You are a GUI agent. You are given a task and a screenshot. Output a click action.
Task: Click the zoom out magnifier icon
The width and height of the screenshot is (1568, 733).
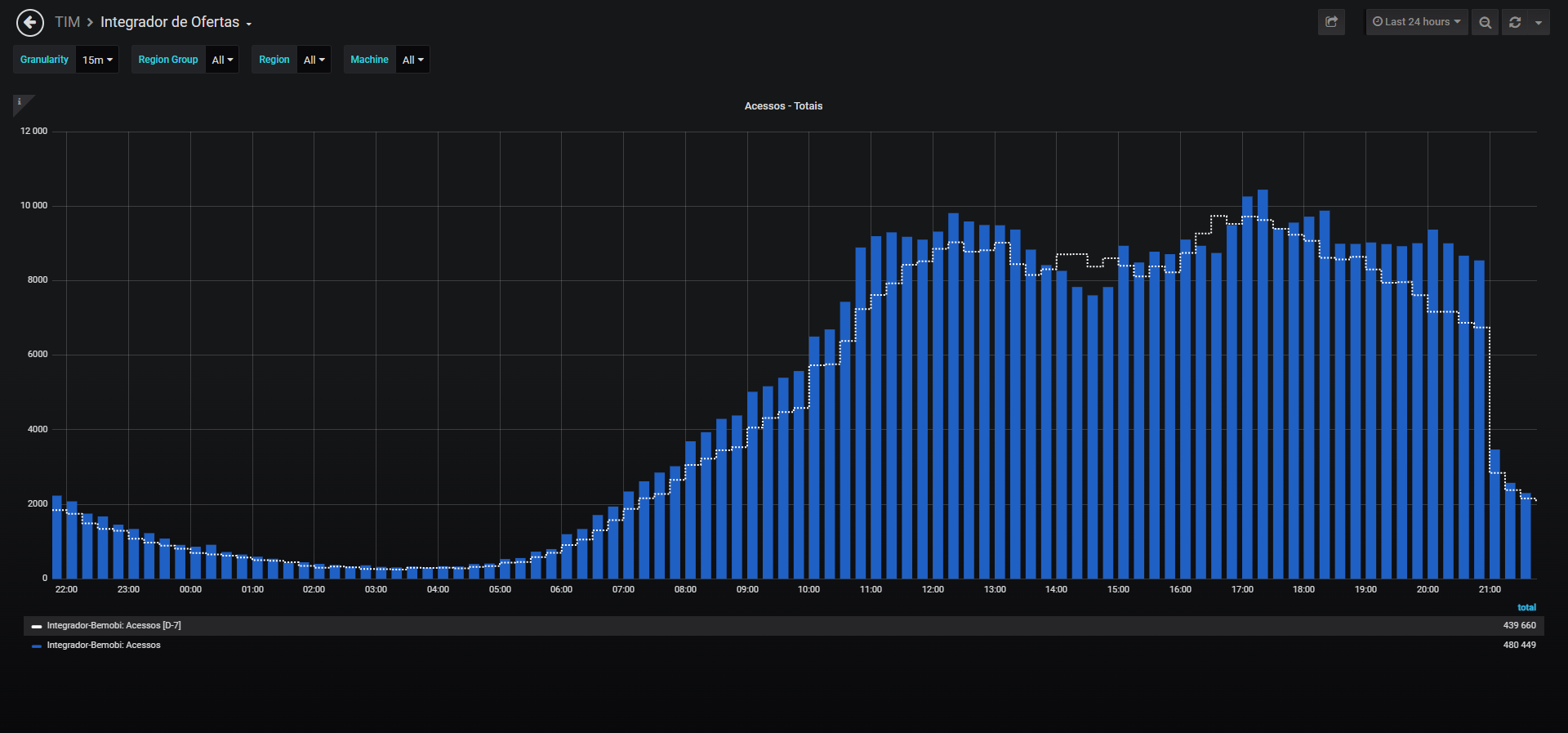(x=1486, y=22)
